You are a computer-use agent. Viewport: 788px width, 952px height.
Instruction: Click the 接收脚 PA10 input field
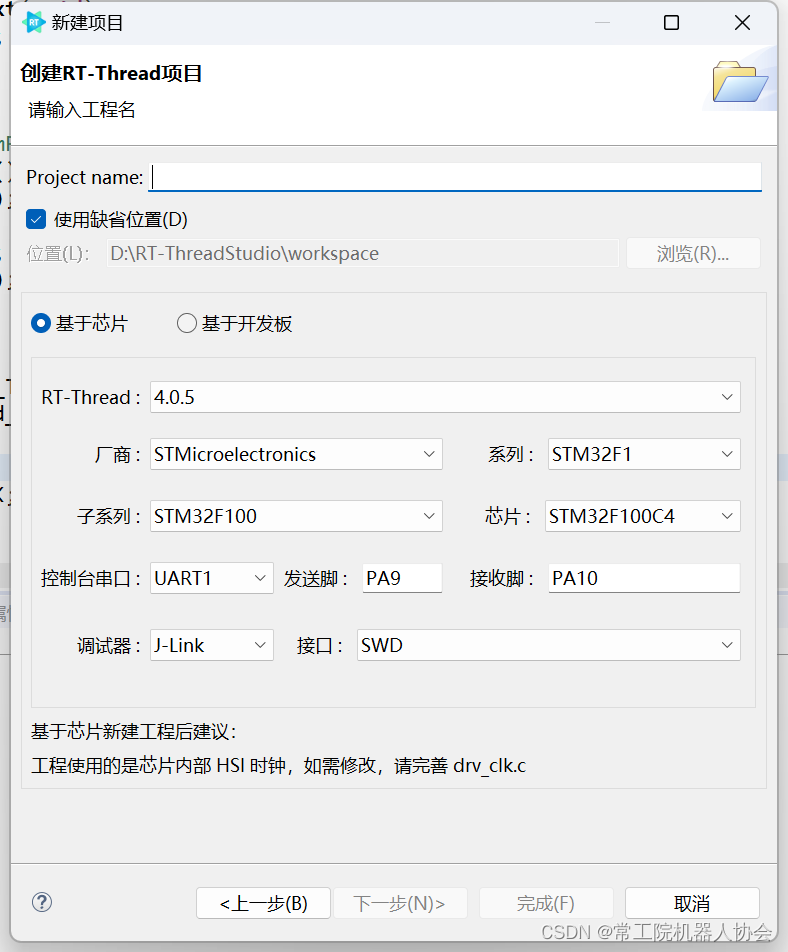coord(644,578)
